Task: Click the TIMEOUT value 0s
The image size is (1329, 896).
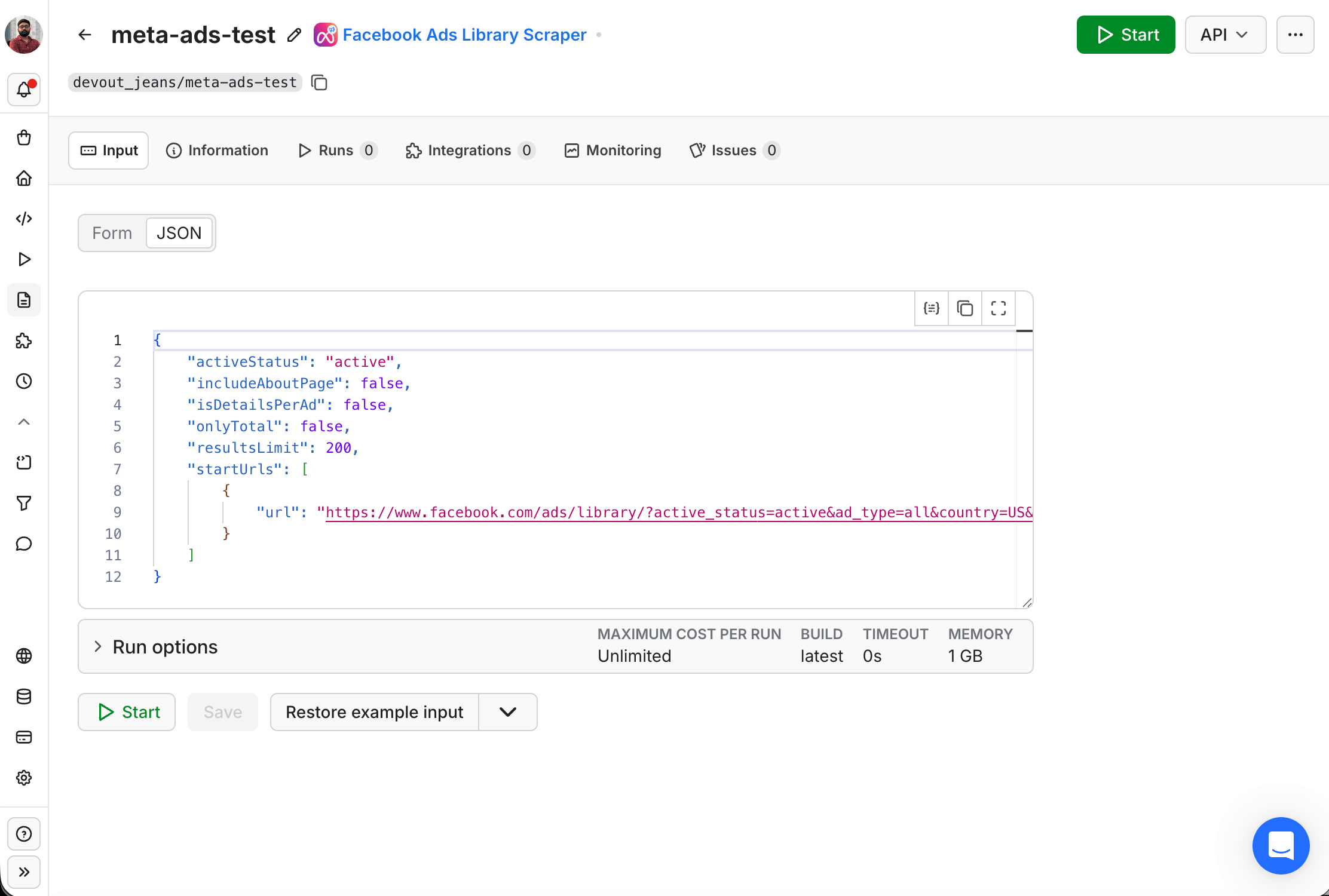Action: [872, 656]
